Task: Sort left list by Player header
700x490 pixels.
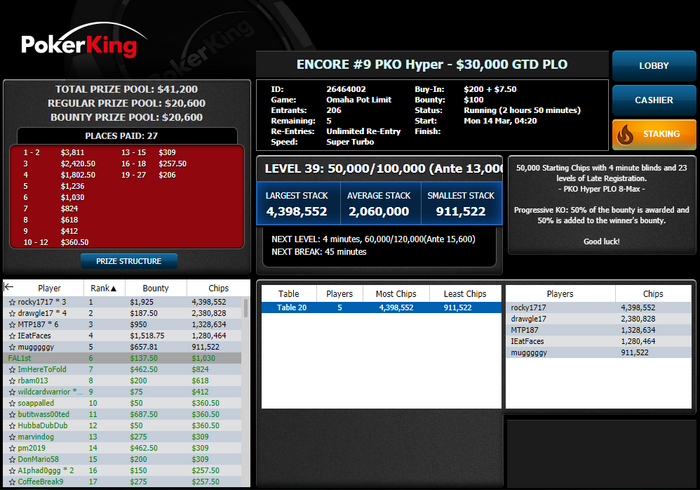Action: (49, 288)
